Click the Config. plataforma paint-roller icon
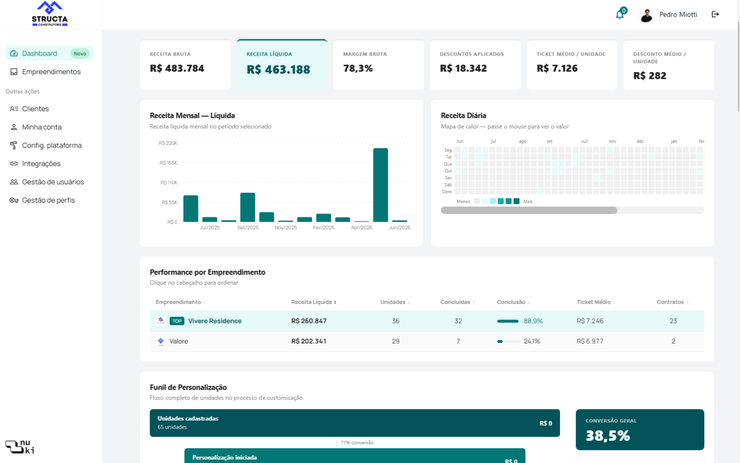 tap(14, 145)
